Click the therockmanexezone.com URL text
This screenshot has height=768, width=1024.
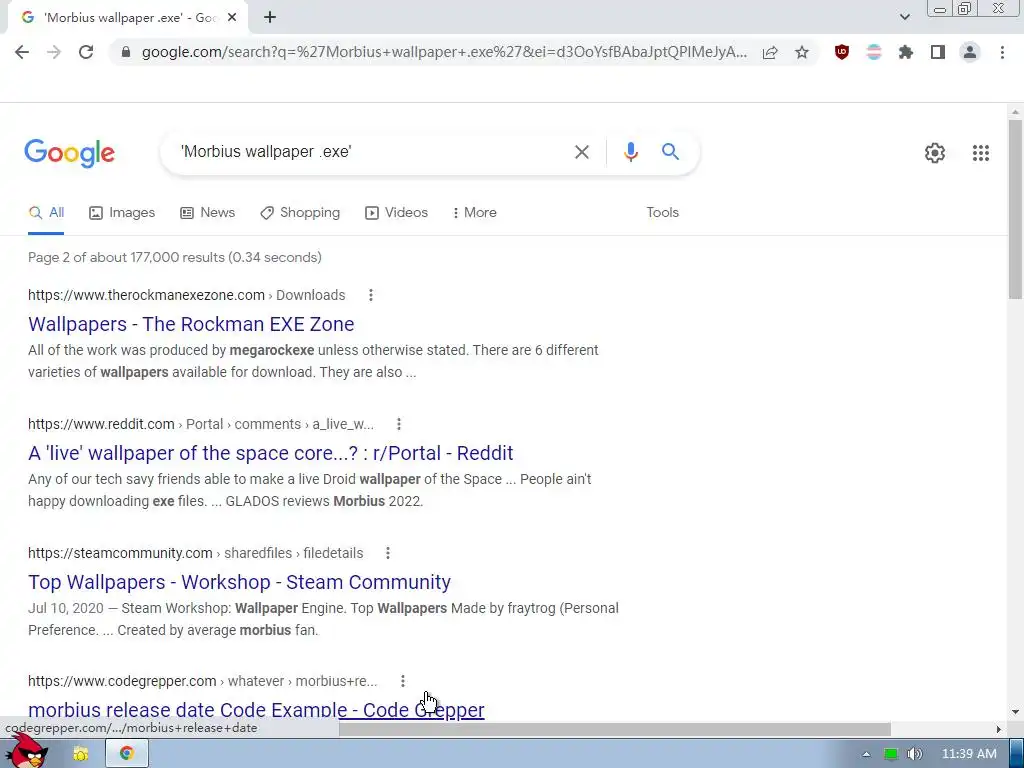[146, 295]
